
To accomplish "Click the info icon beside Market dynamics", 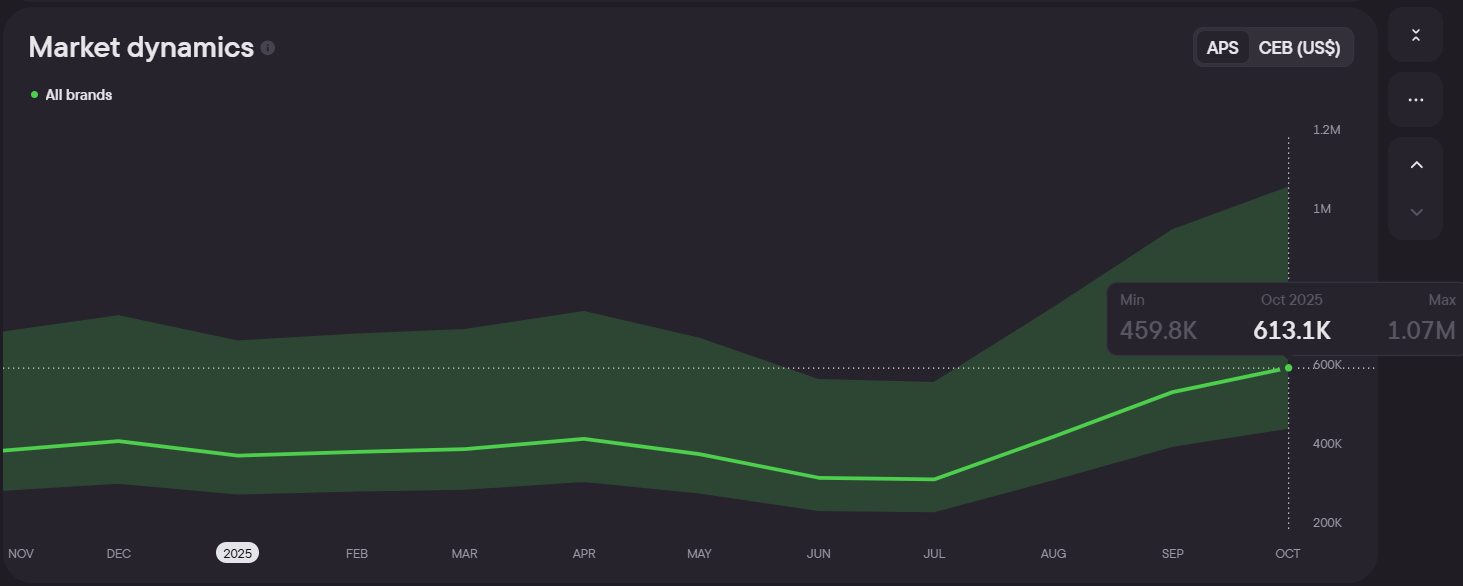I will [268, 48].
